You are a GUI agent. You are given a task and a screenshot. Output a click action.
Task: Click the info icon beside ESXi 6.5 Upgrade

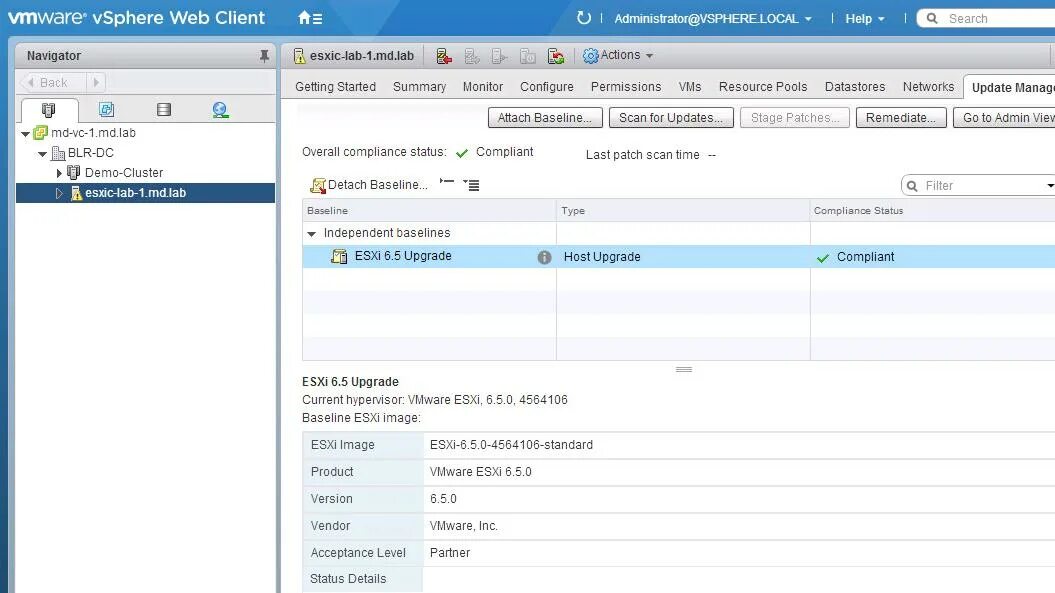click(544, 257)
